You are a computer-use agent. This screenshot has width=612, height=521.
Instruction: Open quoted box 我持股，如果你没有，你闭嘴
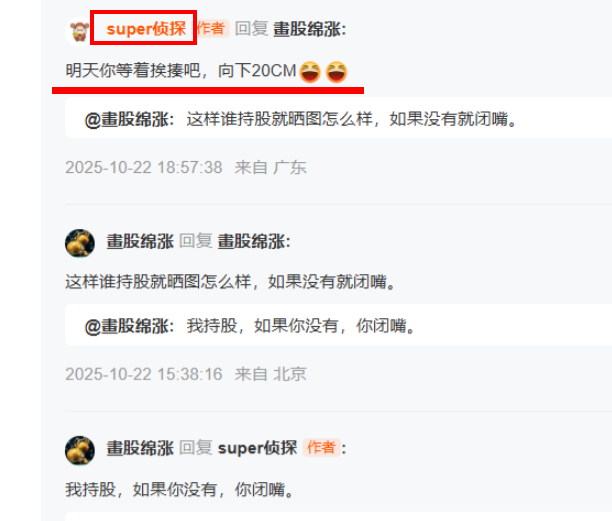tap(338, 325)
